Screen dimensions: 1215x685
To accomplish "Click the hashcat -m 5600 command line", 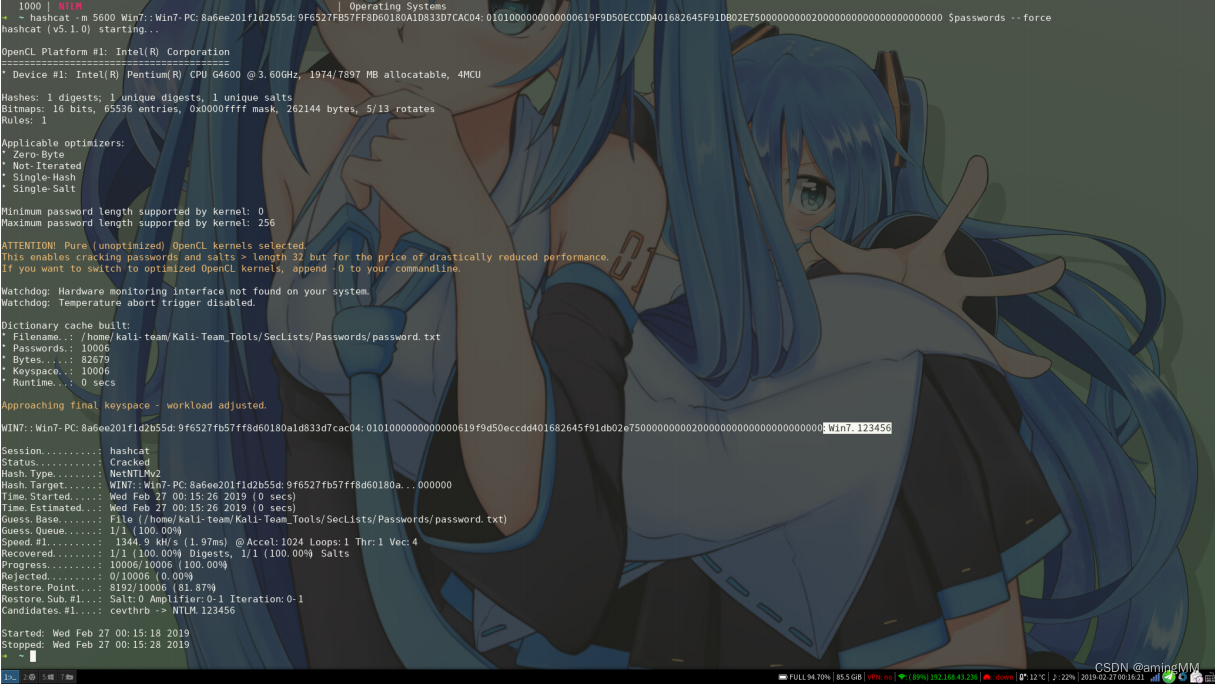I will (541, 17).
